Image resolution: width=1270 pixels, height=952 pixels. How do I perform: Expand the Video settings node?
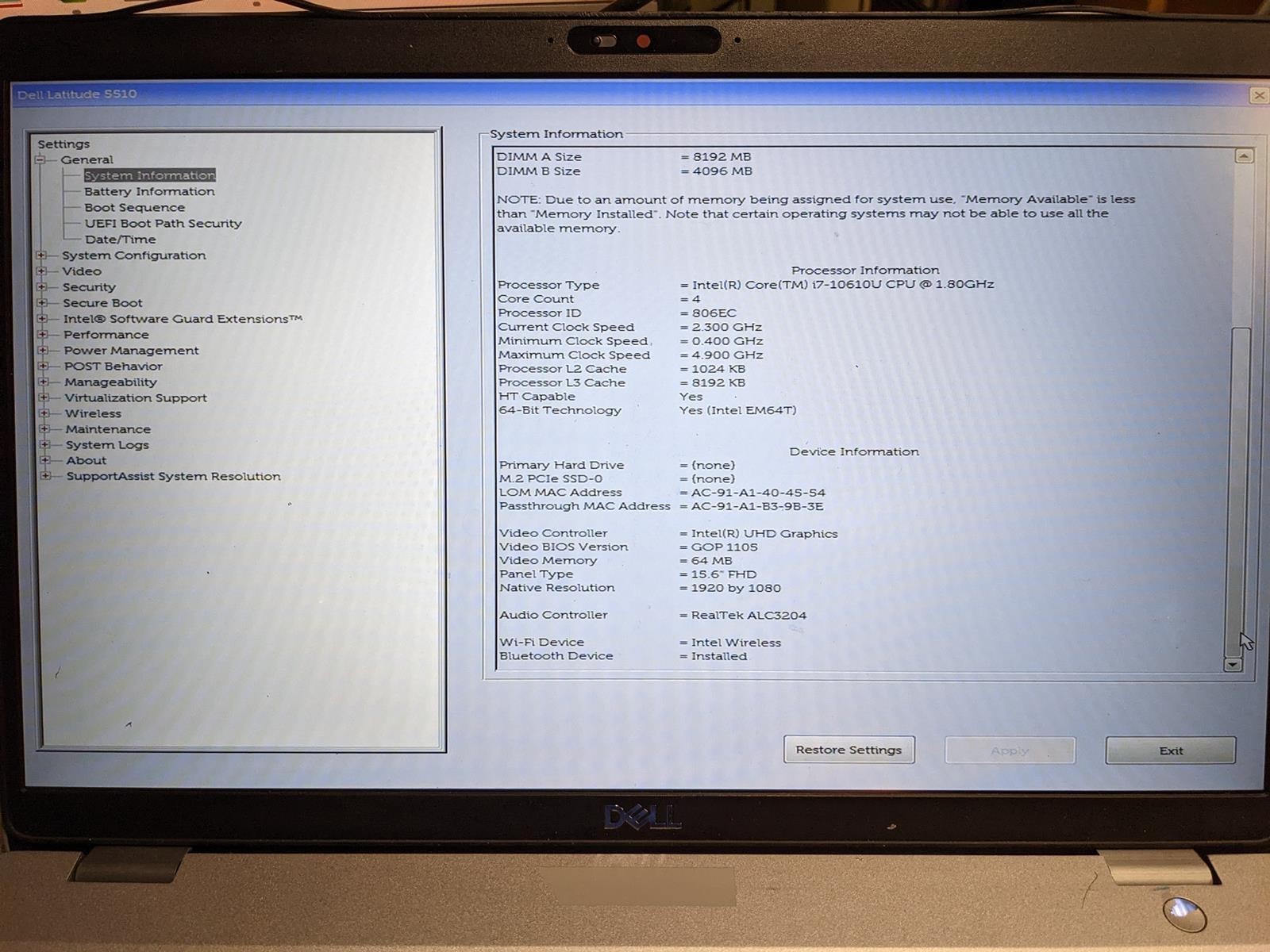[40, 271]
